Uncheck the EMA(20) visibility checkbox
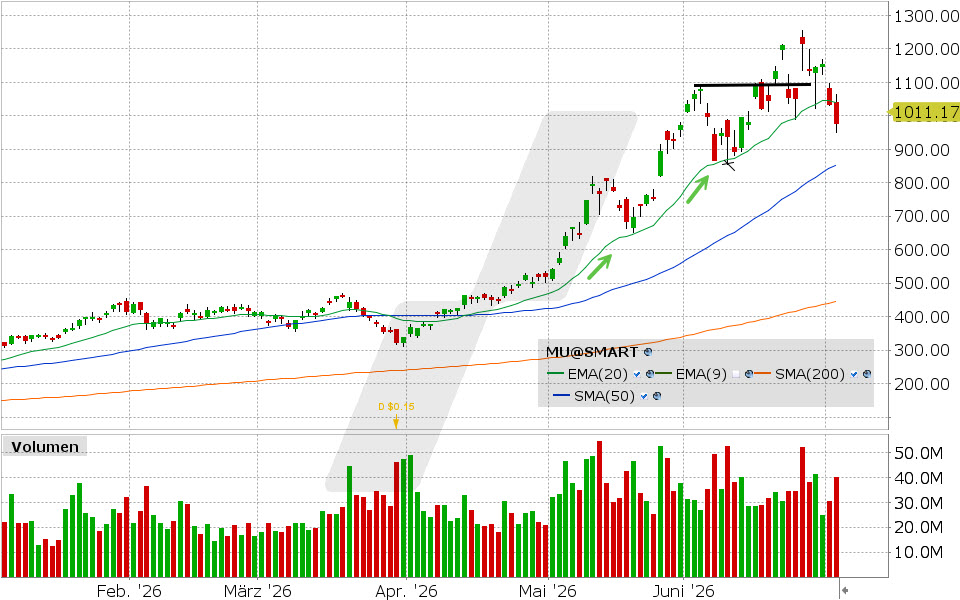The image size is (960, 600). pos(638,374)
